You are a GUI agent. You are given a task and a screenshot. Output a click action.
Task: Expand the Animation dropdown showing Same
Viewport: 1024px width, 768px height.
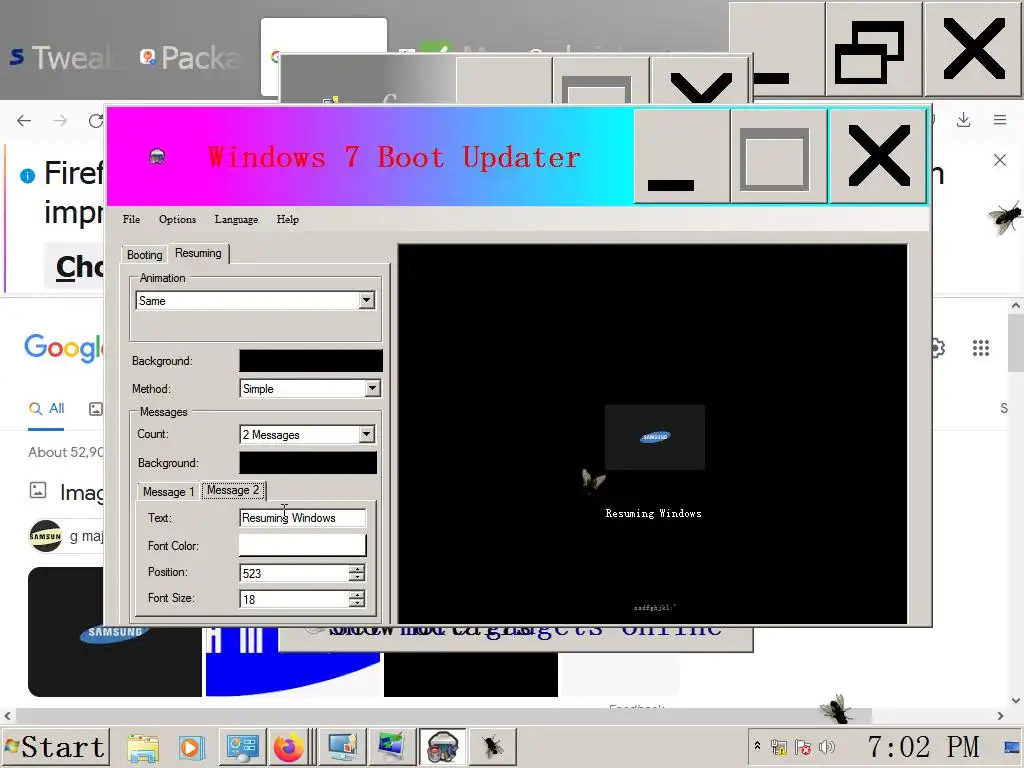tap(366, 300)
